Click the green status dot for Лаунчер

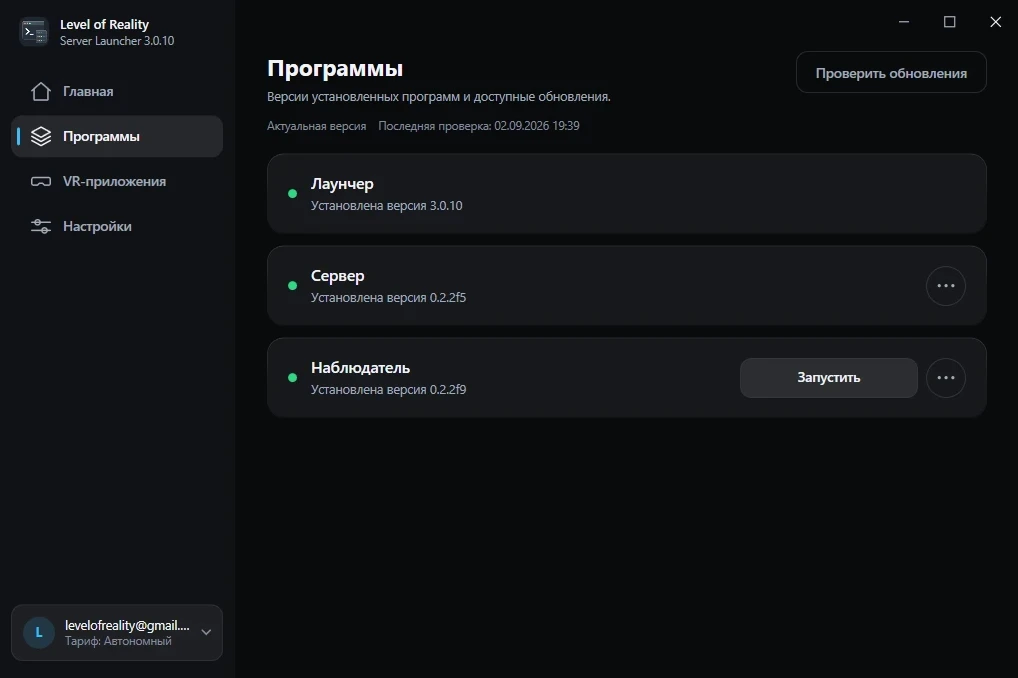[x=293, y=194]
